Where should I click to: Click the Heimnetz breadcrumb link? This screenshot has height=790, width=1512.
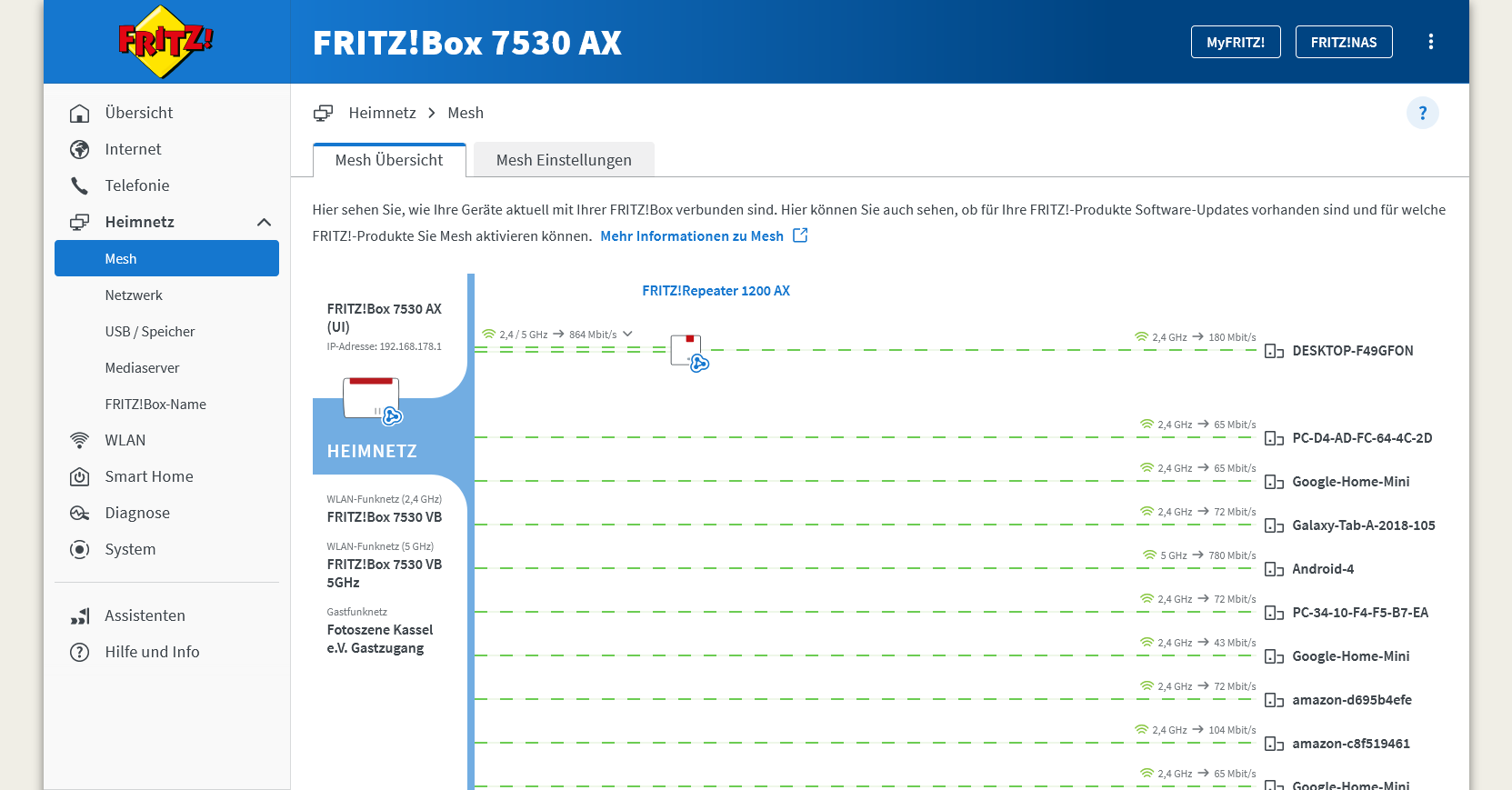[x=382, y=113]
